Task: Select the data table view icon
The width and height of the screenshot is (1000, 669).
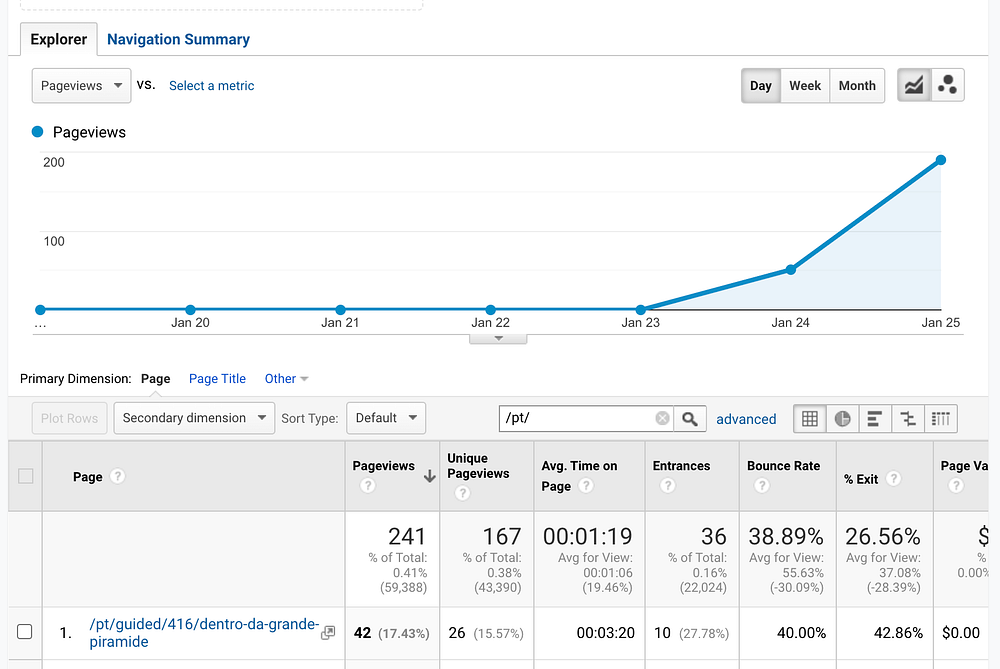Action: pos(810,419)
